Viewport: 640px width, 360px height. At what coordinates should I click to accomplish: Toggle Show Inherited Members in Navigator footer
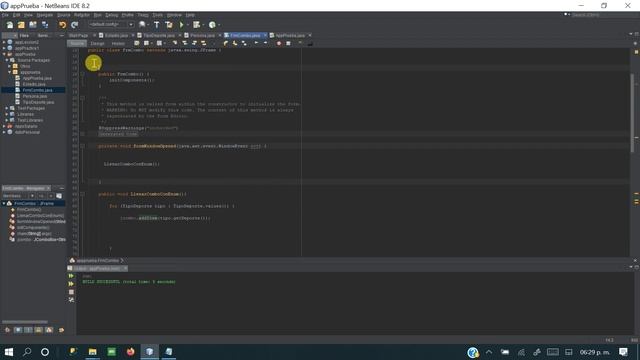7,330
